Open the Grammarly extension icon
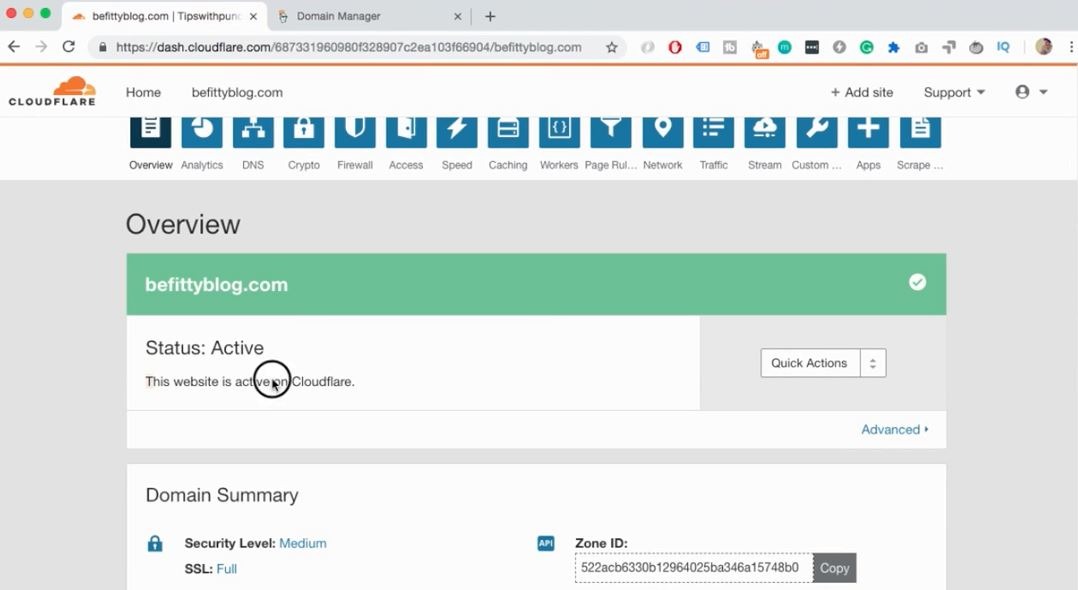 [x=866, y=47]
